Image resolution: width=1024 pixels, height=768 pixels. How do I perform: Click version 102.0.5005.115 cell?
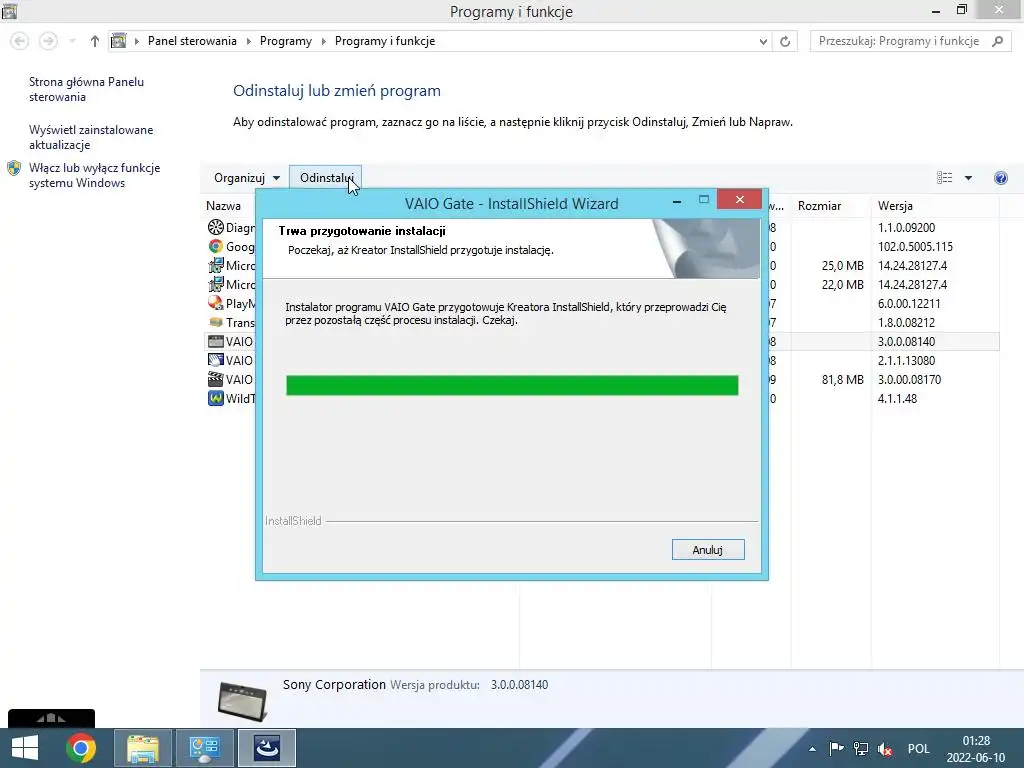tap(915, 247)
